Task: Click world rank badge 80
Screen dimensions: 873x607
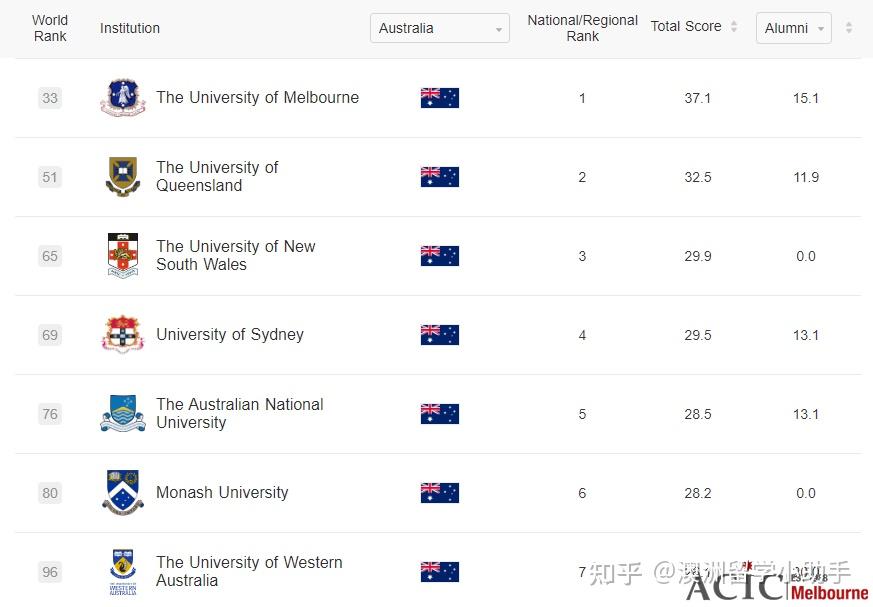Action: pos(50,494)
